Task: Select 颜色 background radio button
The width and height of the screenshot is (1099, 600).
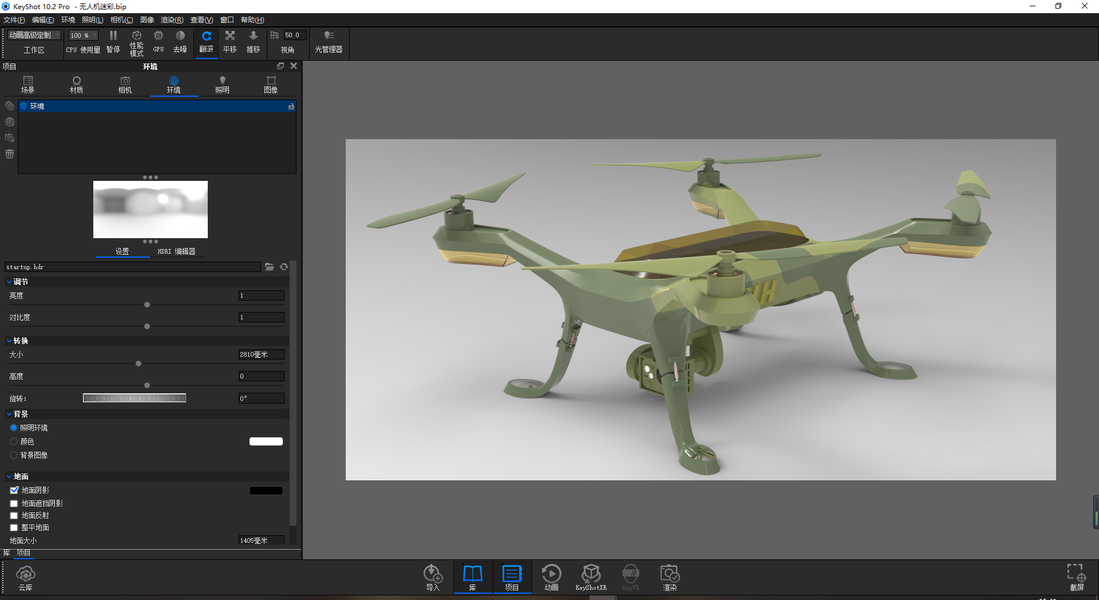Action: coord(13,442)
